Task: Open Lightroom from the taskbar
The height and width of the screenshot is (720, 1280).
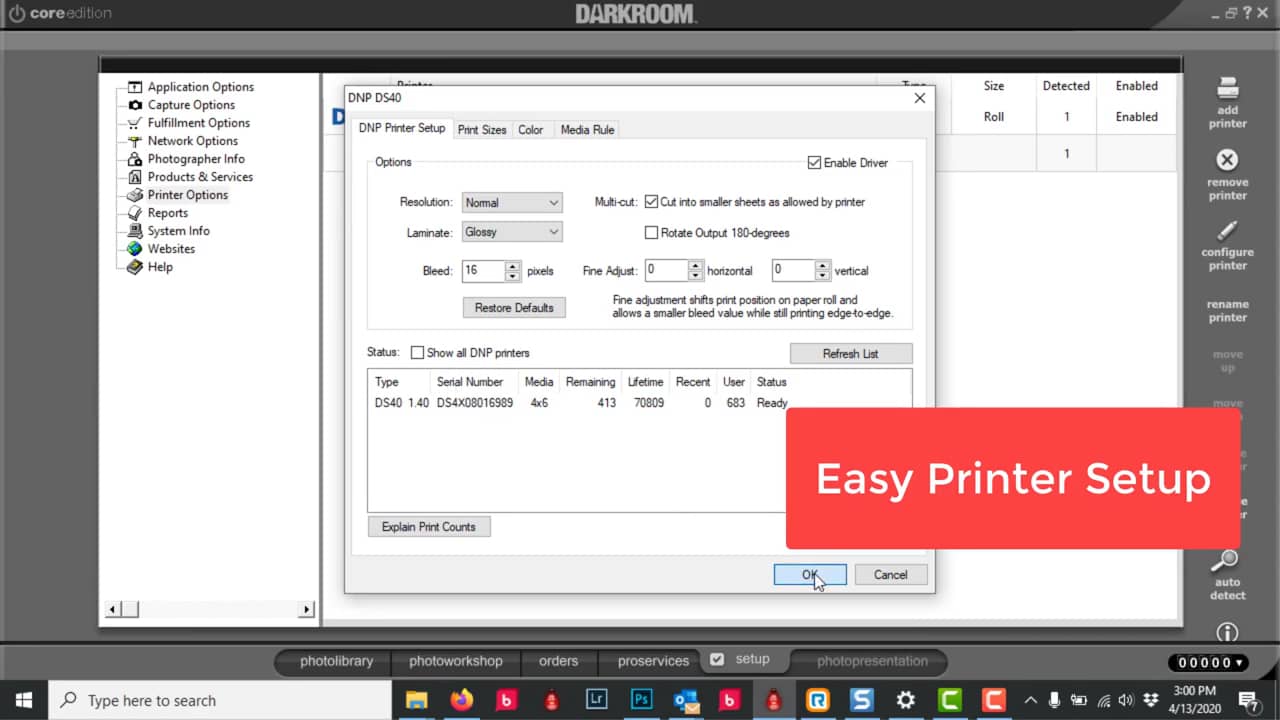Action: coord(596,700)
